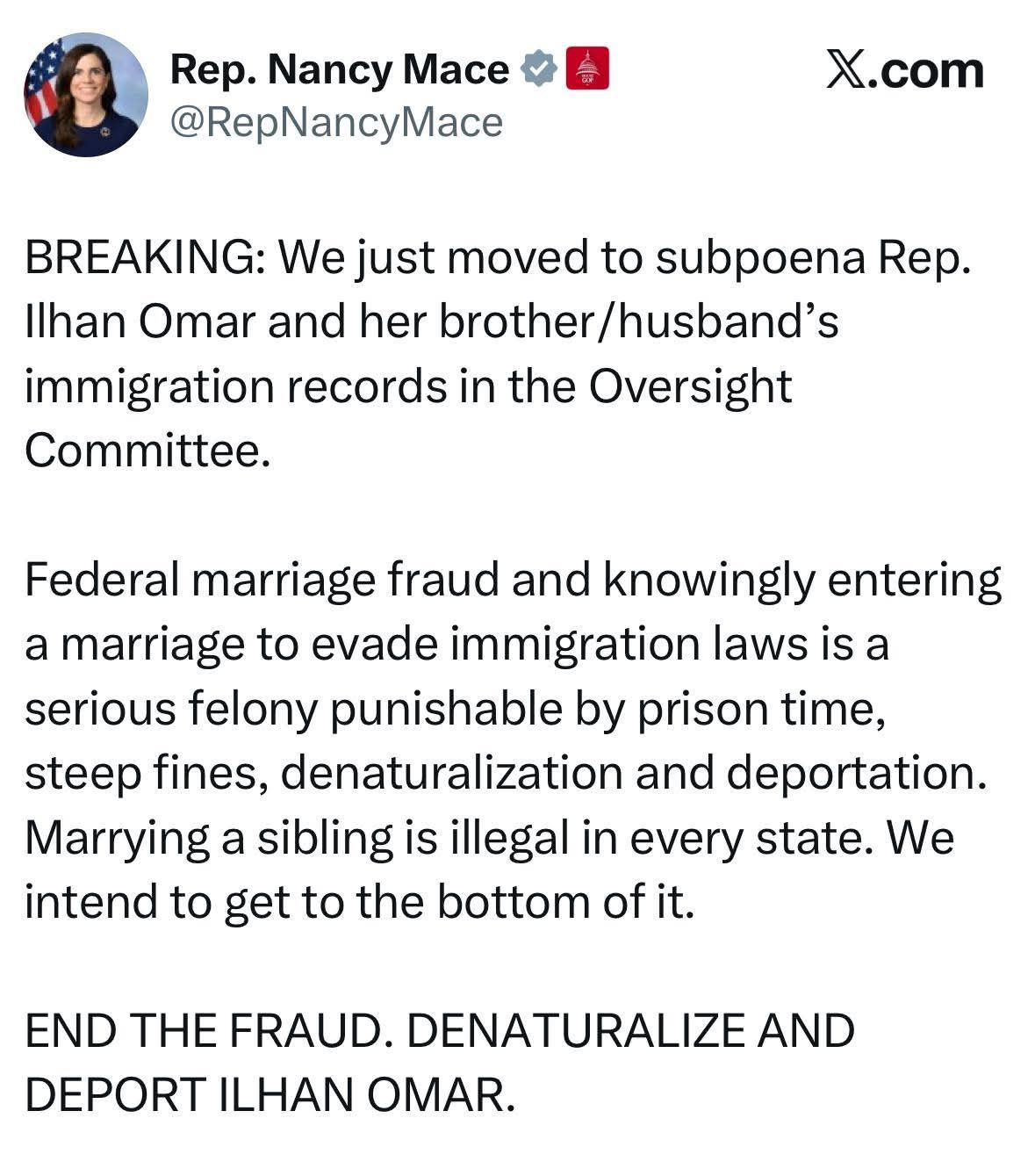Click the word "Committee." ending the first paragraph
1035x1176 pixels.
(x=145, y=451)
